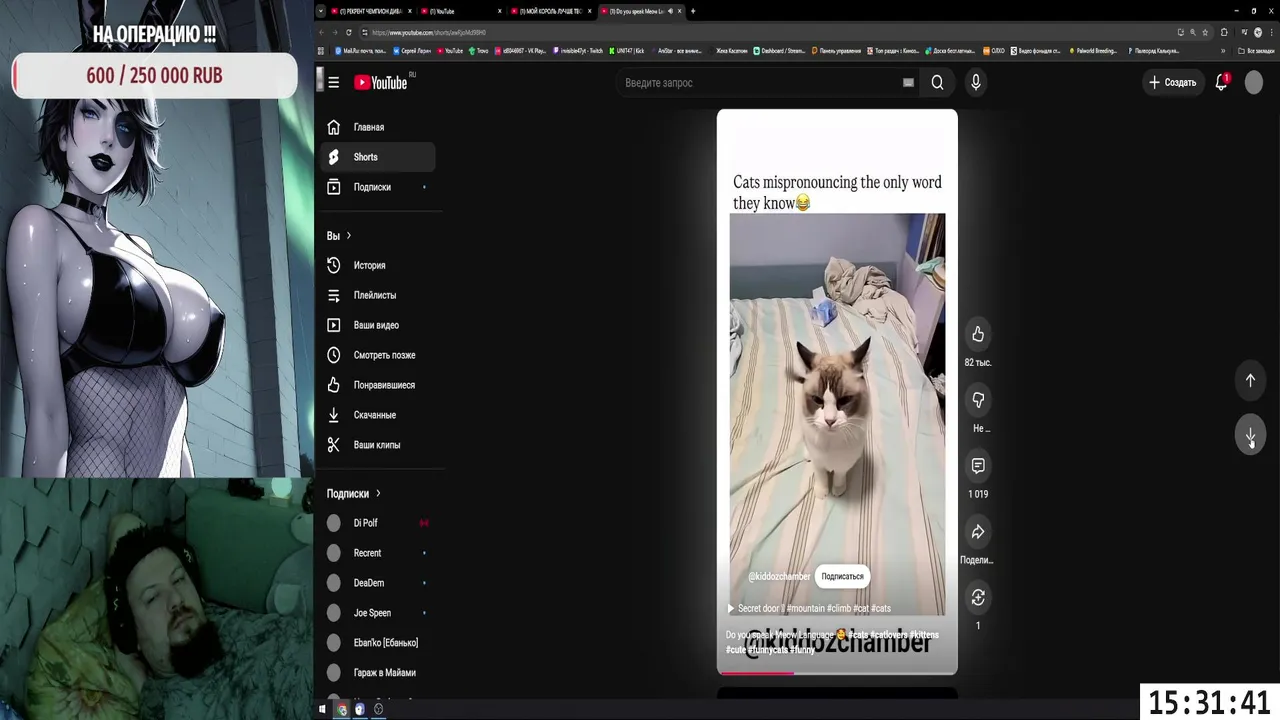Open the Chrome three-dot menu
1280x720 pixels.
1271,32
